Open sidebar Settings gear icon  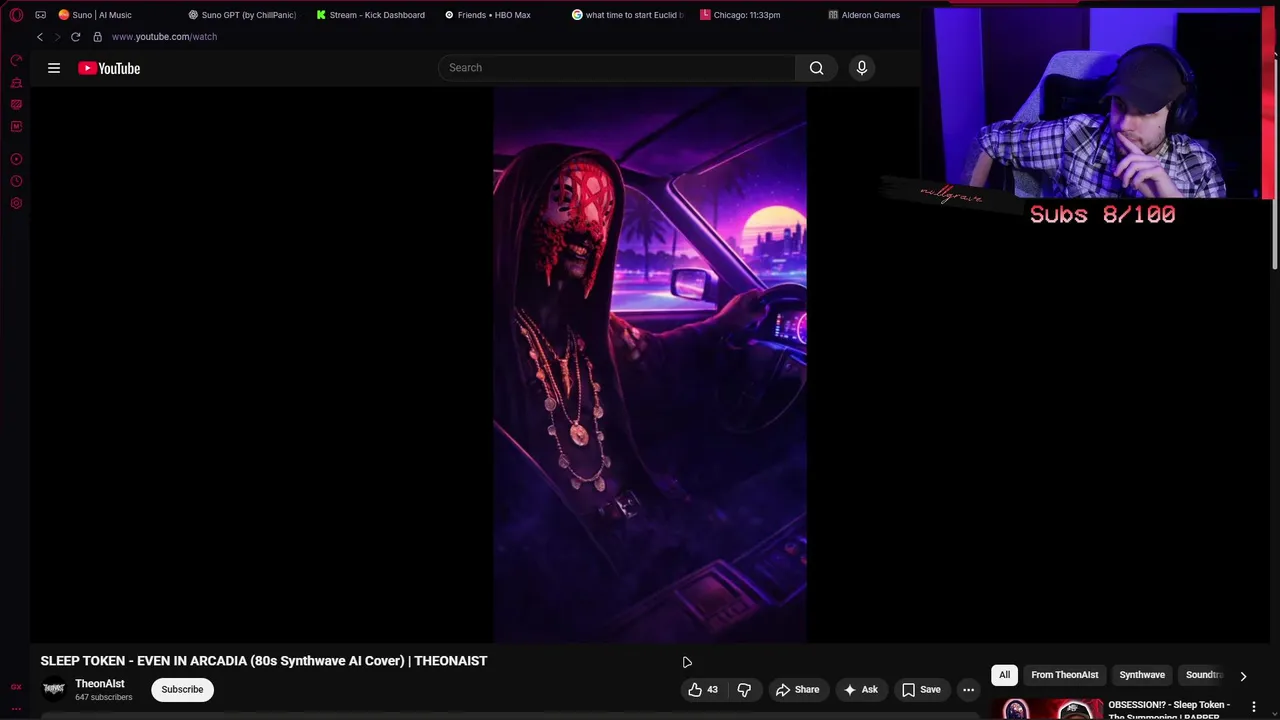(x=16, y=203)
